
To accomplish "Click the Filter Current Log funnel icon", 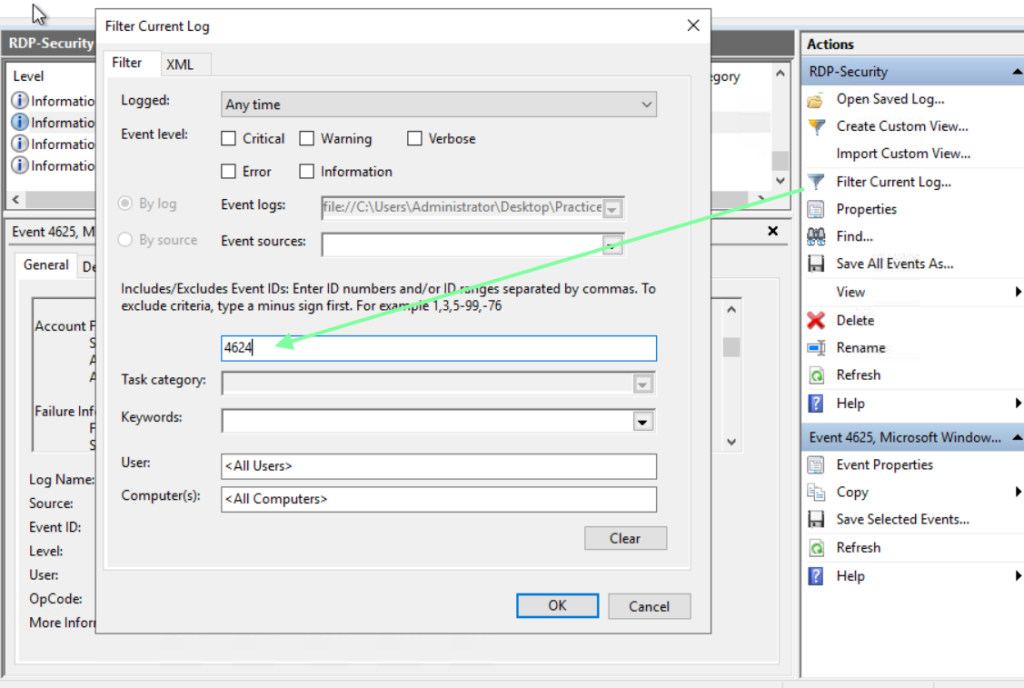I will tap(816, 182).
